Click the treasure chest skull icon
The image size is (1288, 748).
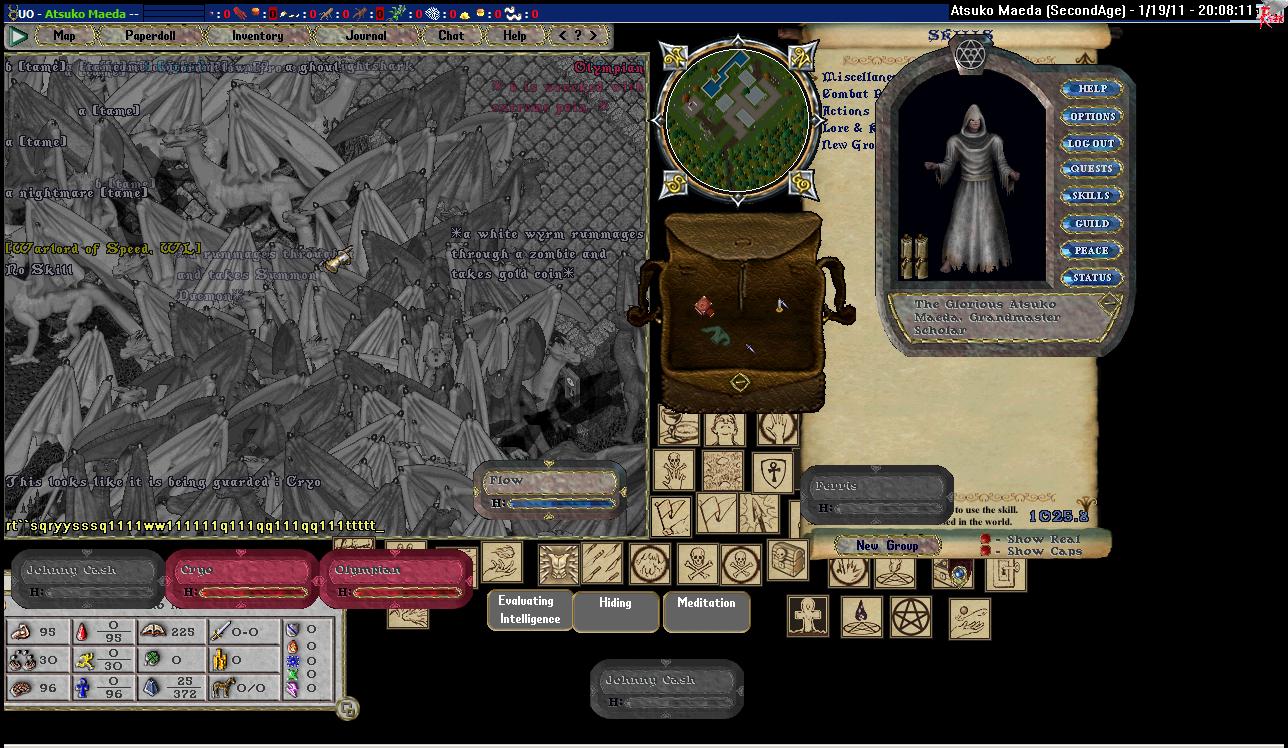(788, 561)
